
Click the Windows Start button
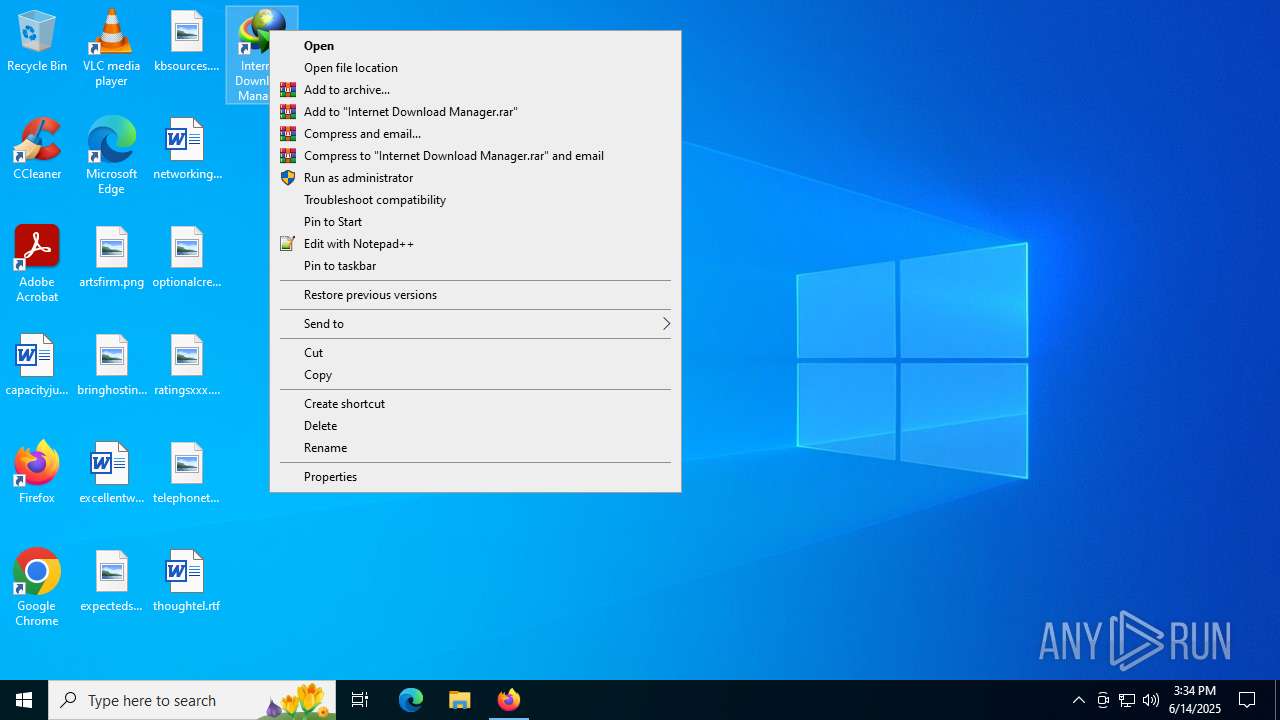click(x=24, y=700)
